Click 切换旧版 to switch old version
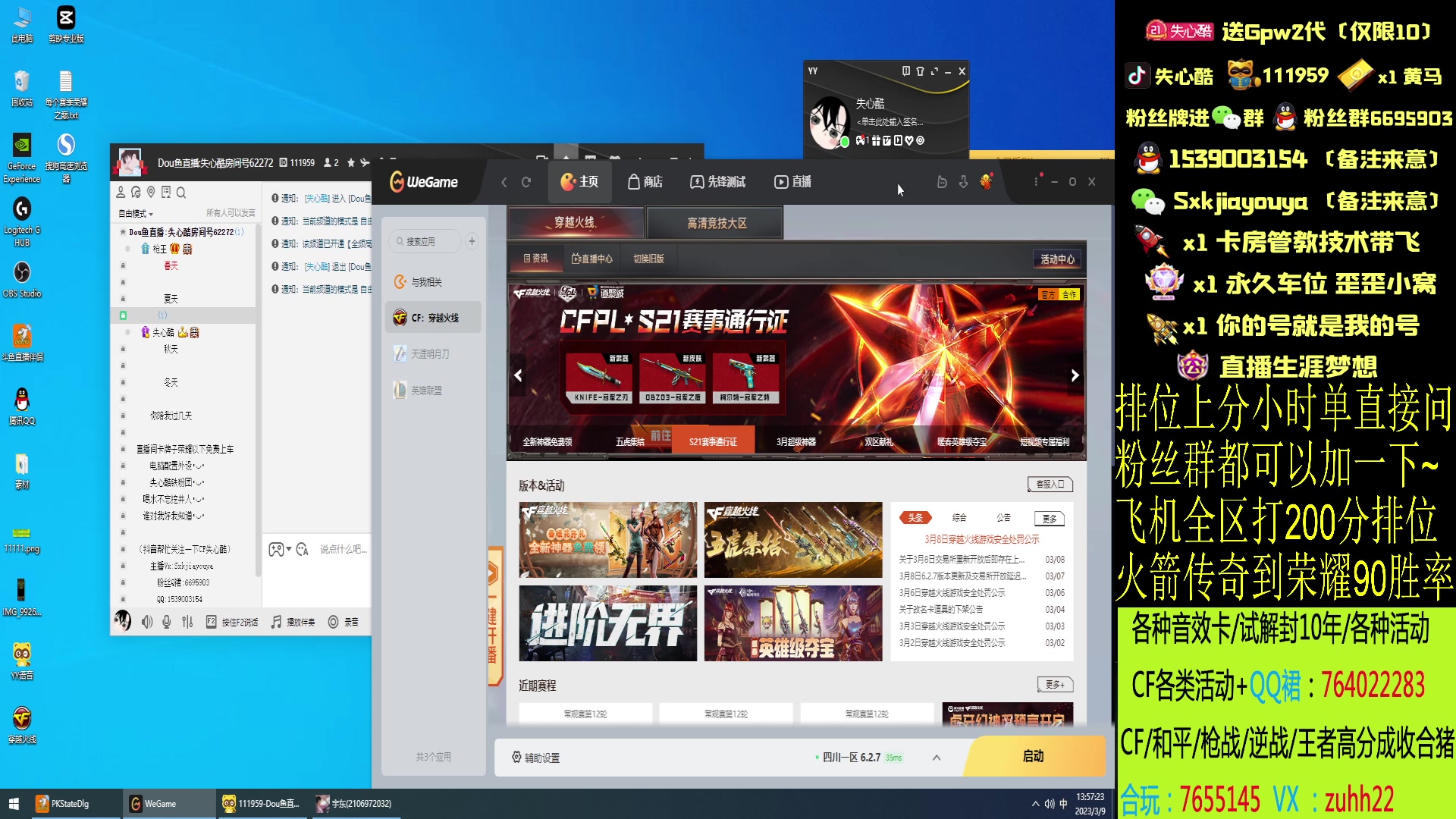The height and width of the screenshot is (819, 1456). click(x=648, y=259)
